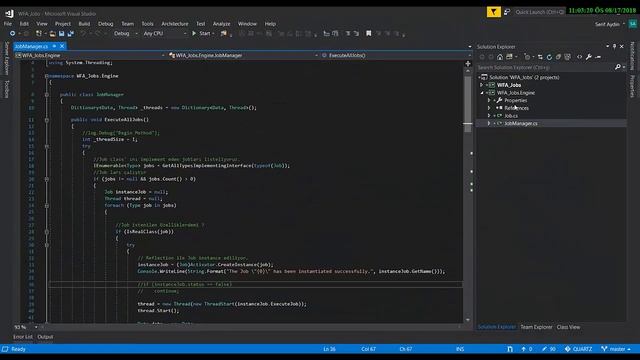Click the Solution Explorer search magnifier icon
Image resolution: width=640 pixels, height=360 pixels.
point(618,67)
